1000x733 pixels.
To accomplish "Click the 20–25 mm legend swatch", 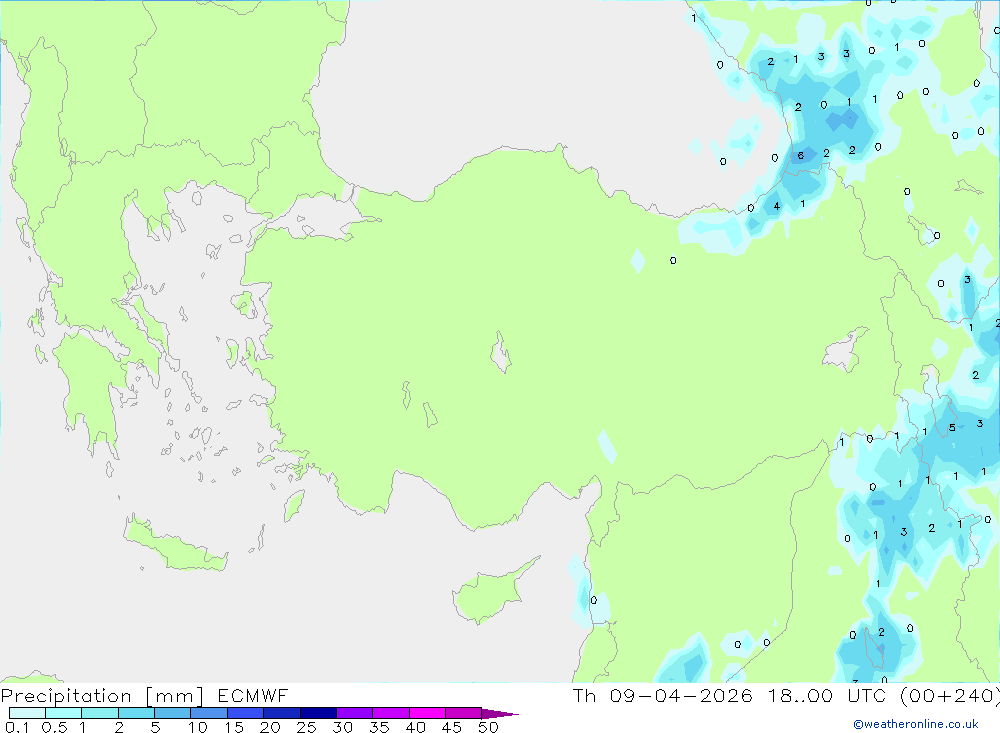I will click(x=282, y=713).
